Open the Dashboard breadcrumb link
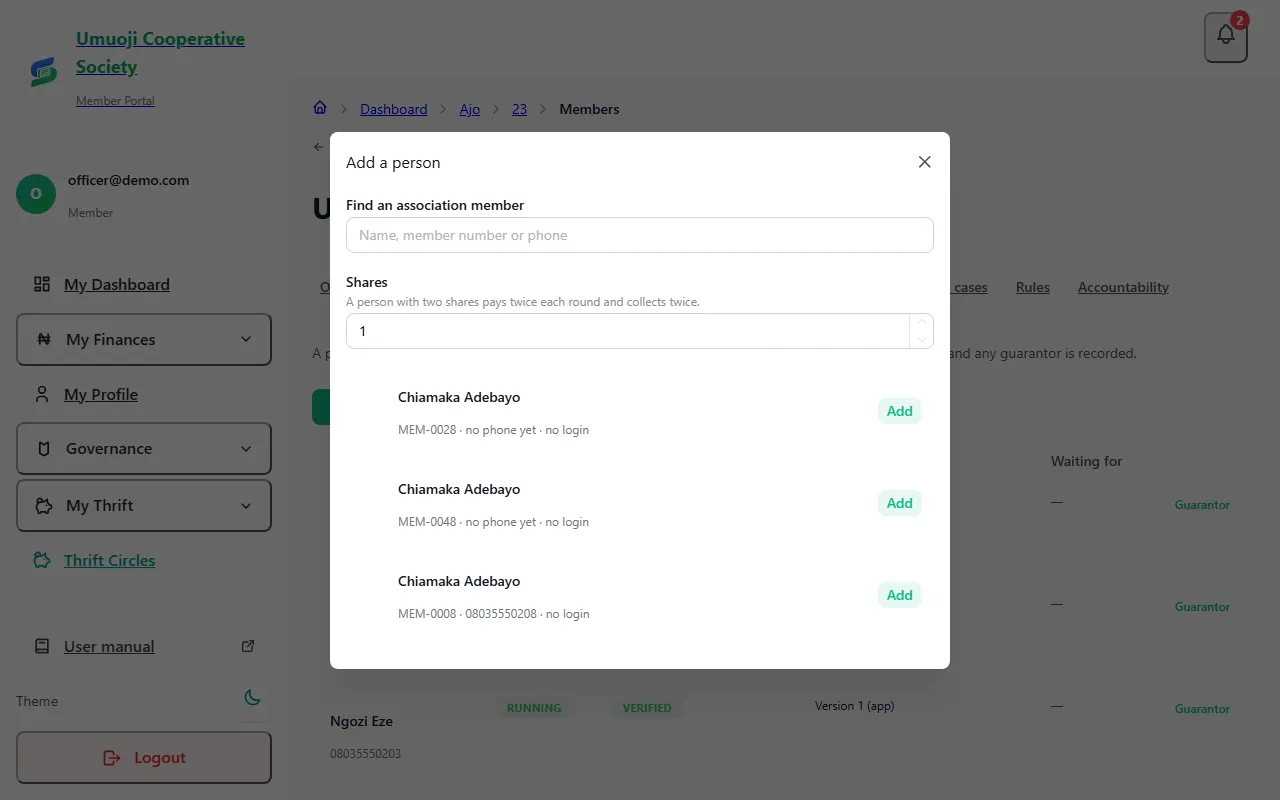Viewport: 1280px width, 800px height. (x=394, y=109)
